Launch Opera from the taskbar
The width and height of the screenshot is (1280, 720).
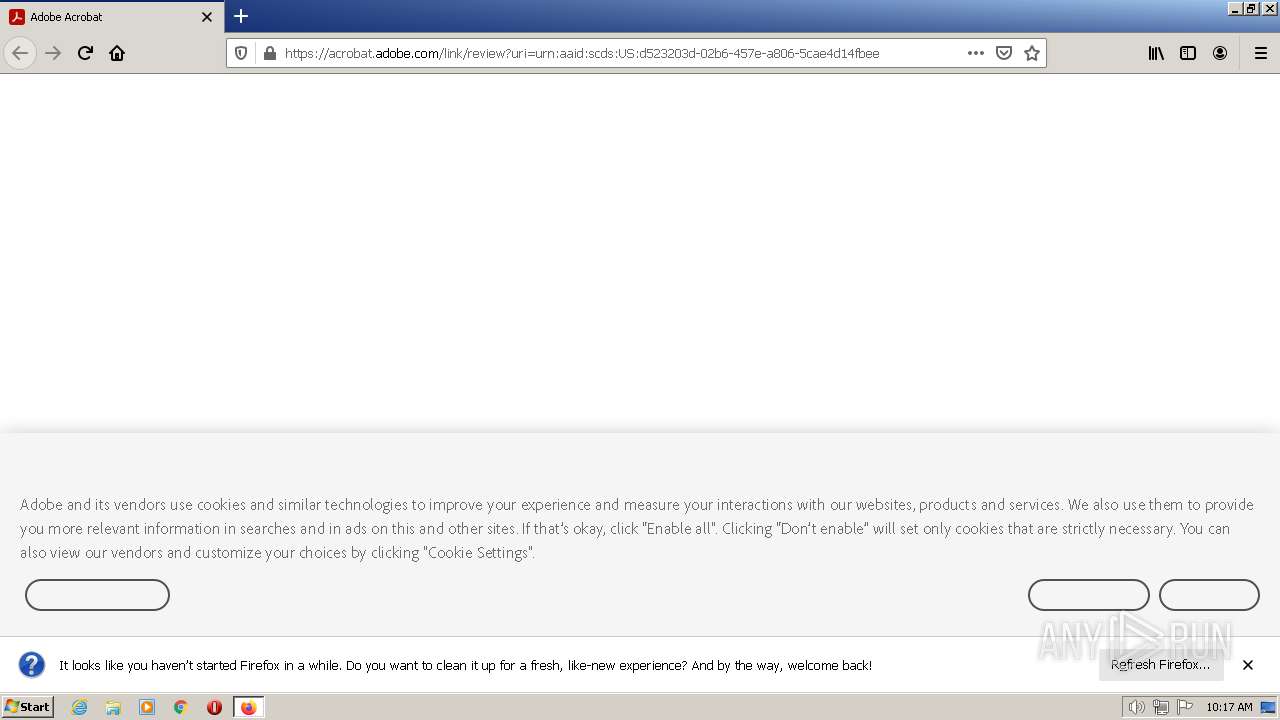click(x=214, y=707)
